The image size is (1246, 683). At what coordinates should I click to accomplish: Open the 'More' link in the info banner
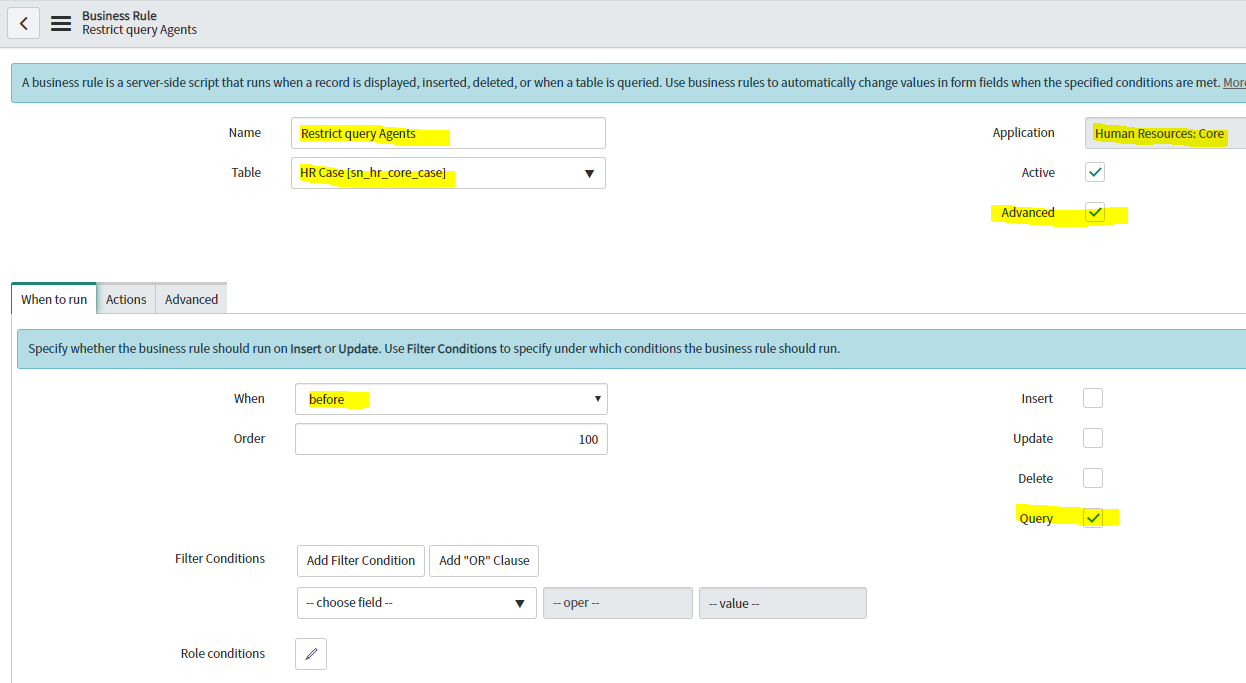[x=1234, y=82]
